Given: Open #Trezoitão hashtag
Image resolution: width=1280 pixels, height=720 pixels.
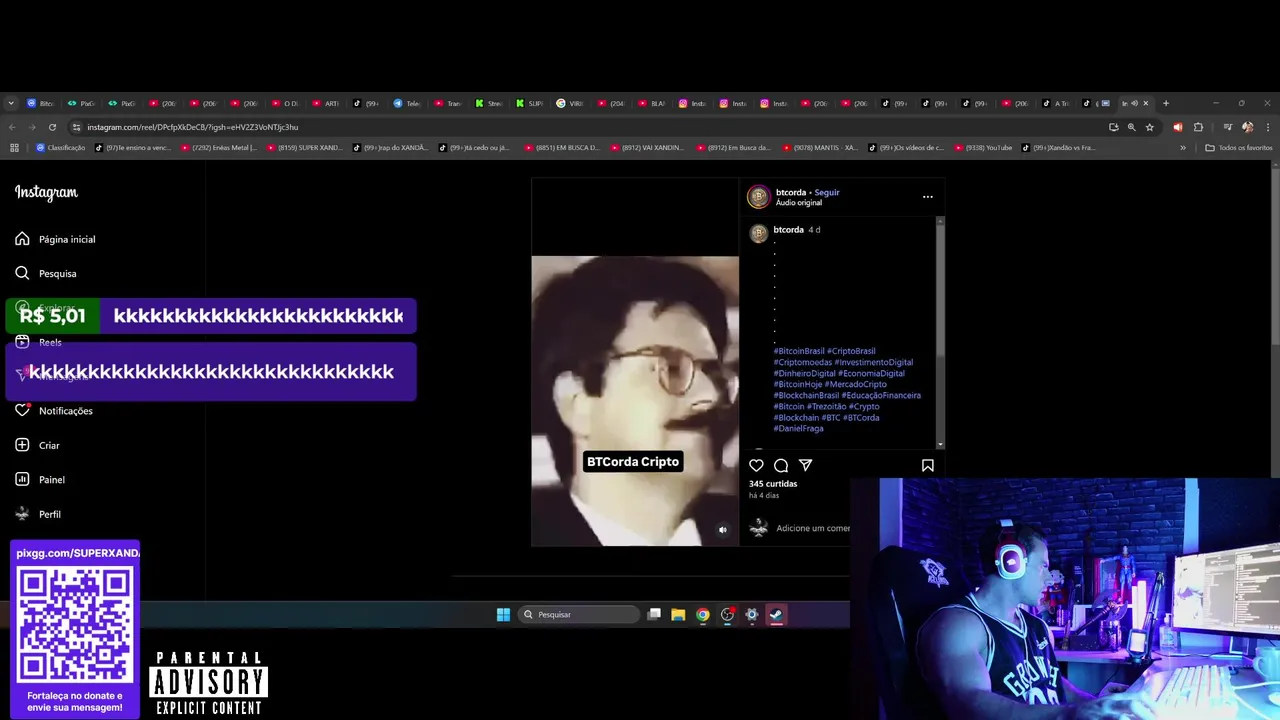Looking at the screenshot, I should coord(827,406).
